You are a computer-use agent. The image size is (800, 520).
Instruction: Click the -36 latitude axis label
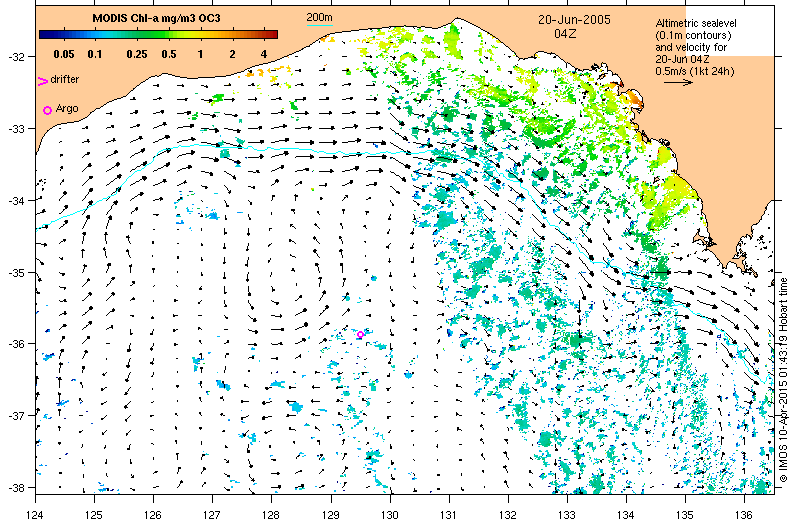15,344
